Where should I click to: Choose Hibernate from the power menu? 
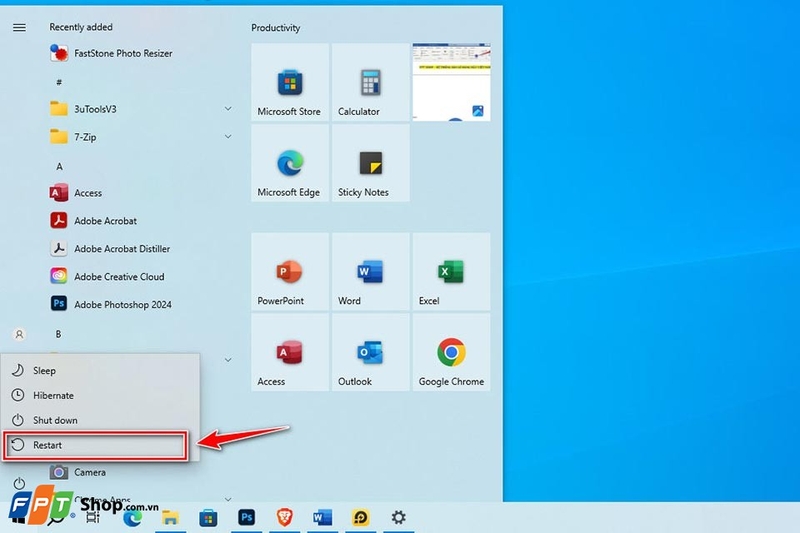[x=100, y=395]
